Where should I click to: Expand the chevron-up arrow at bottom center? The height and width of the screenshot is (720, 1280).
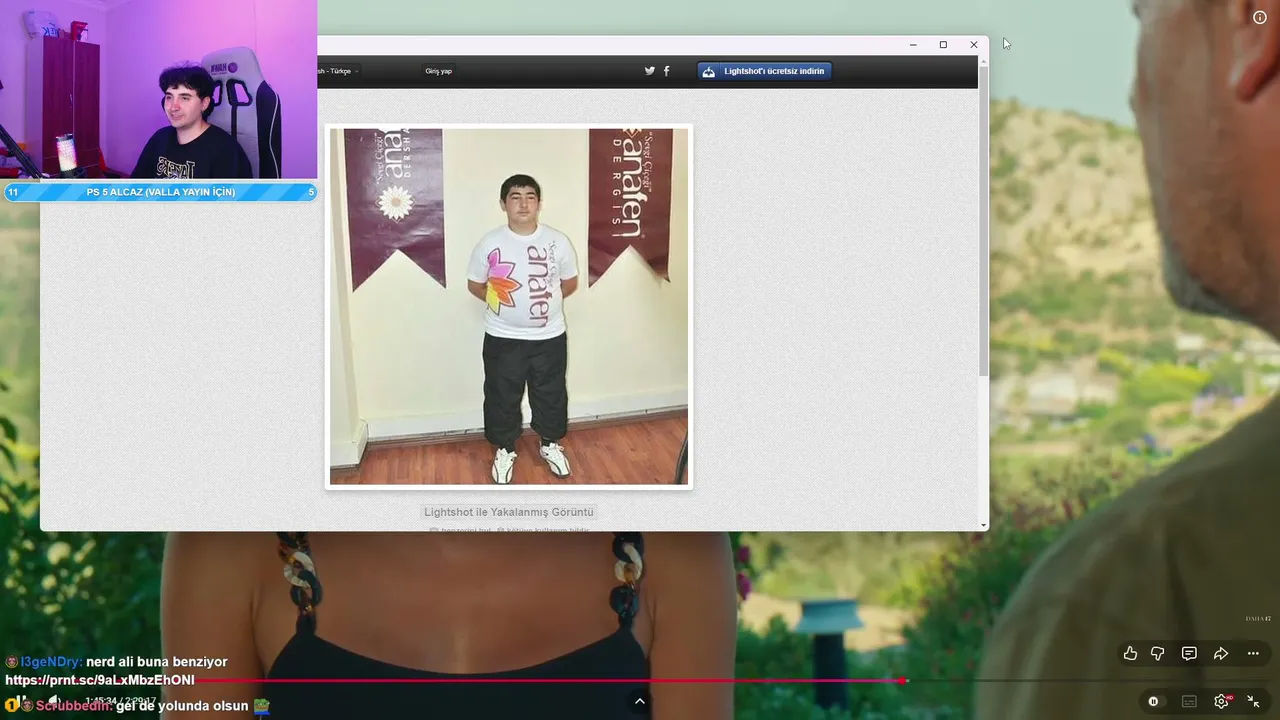coord(640,701)
